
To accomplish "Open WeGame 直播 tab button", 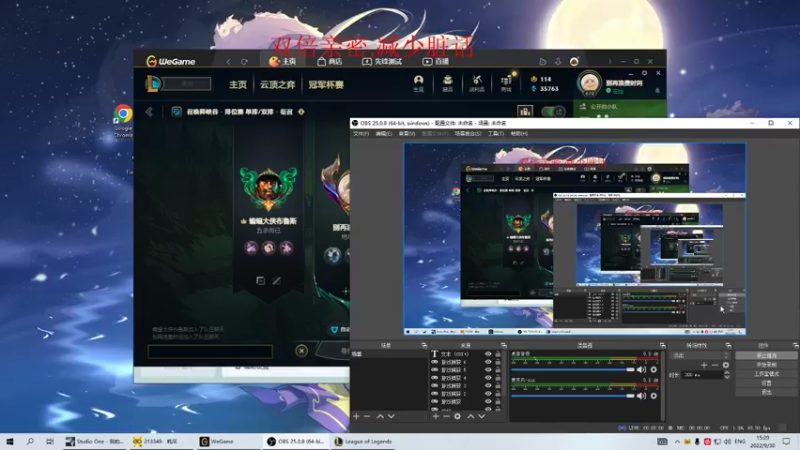I will (436, 61).
